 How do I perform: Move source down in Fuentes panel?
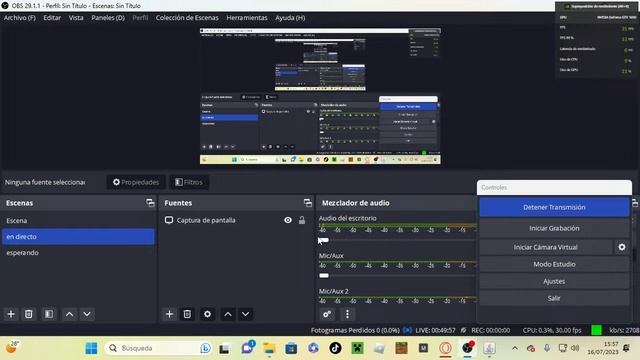[245, 314]
